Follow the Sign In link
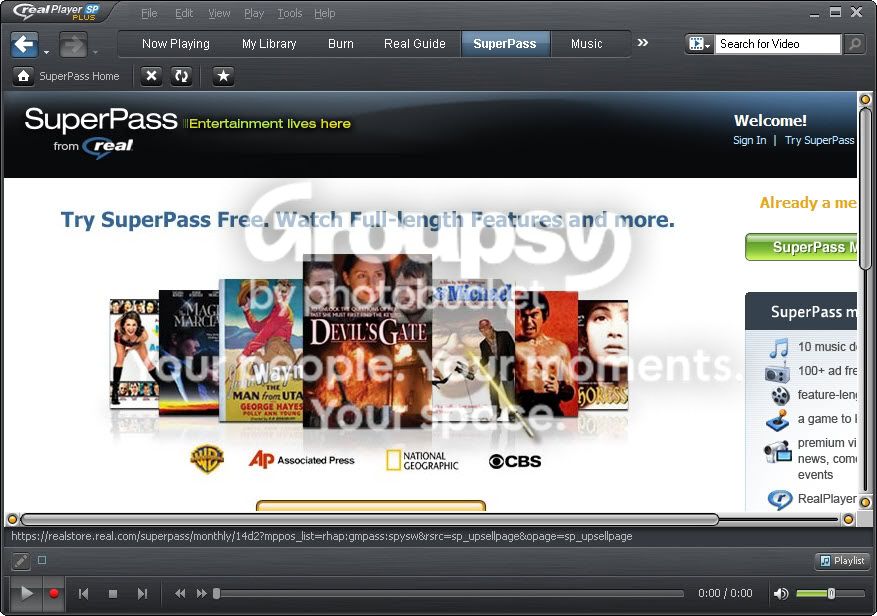The image size is (877, 616). click(749, 140)
